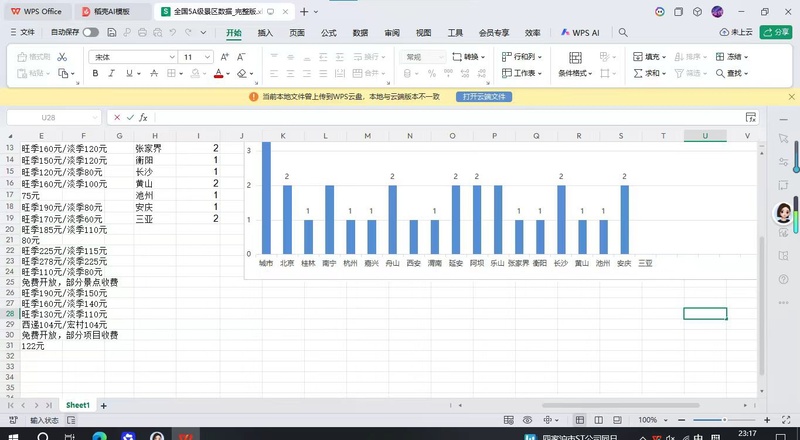Image resolution: width=800 pixels, height=440 pixels.
Task: Expand the font size 11 dropdown
Action: [196, 57]
